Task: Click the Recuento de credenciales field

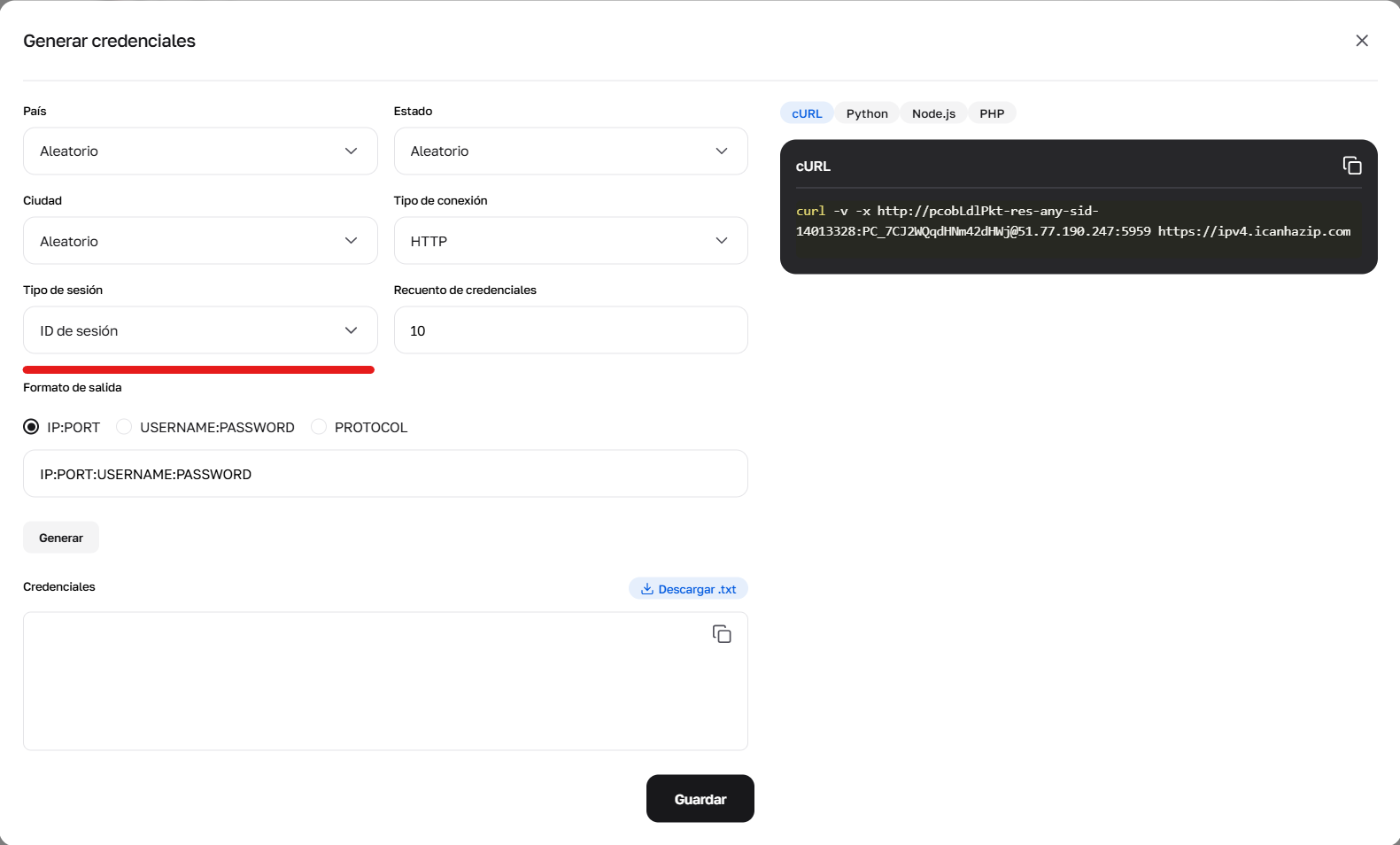Action: pyautogui.click(x=570, y=330)
